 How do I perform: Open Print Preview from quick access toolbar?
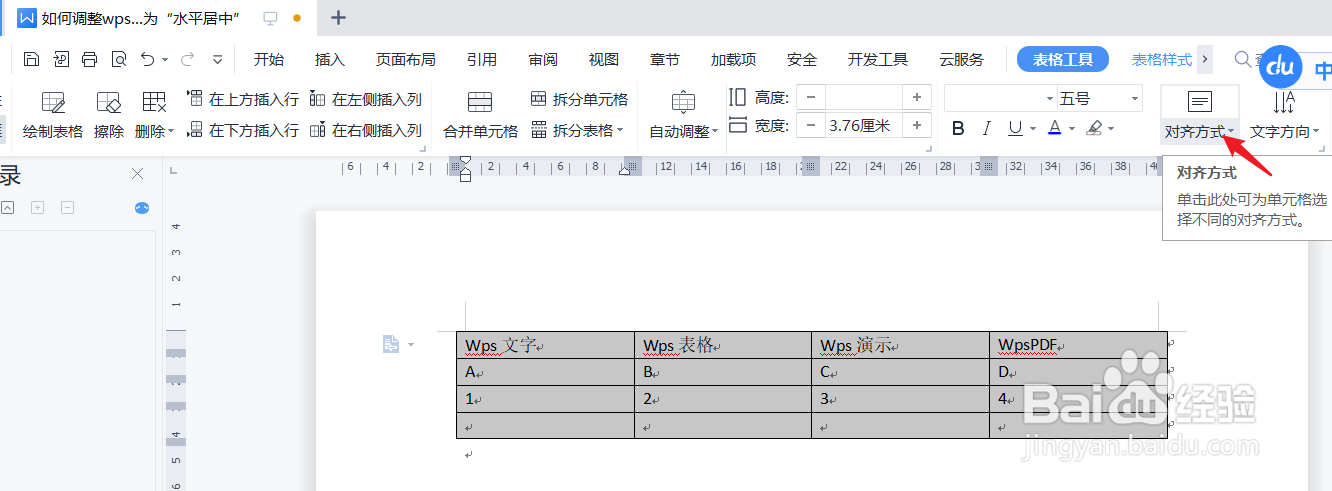tap(119, 59)
